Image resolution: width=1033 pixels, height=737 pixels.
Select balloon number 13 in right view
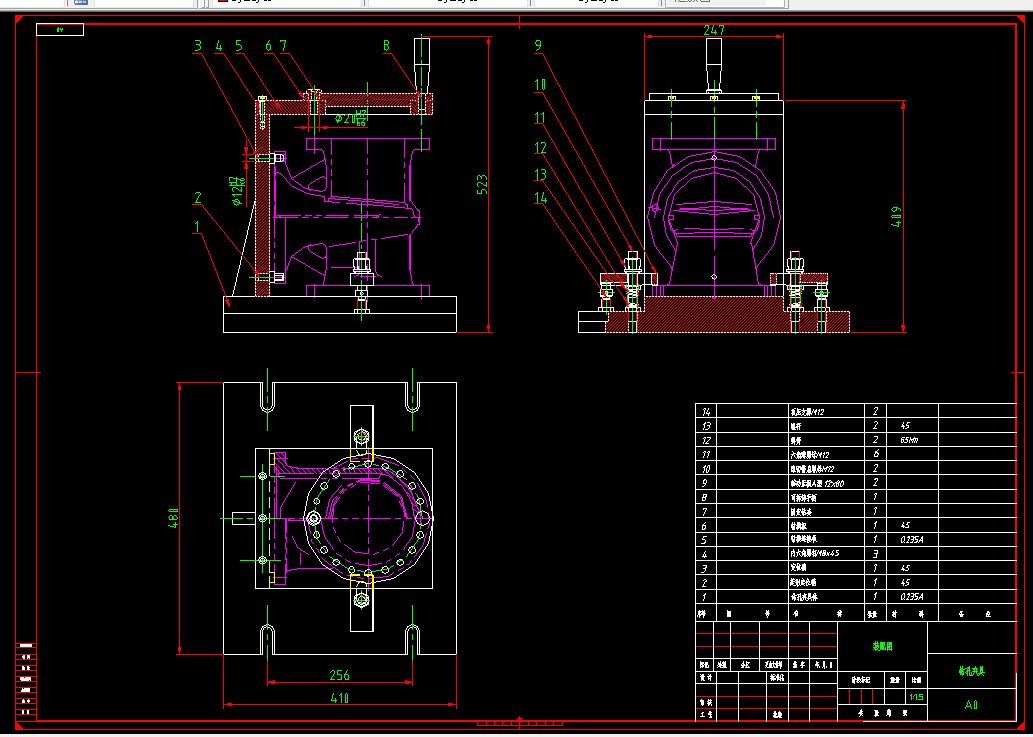(540, 175)
